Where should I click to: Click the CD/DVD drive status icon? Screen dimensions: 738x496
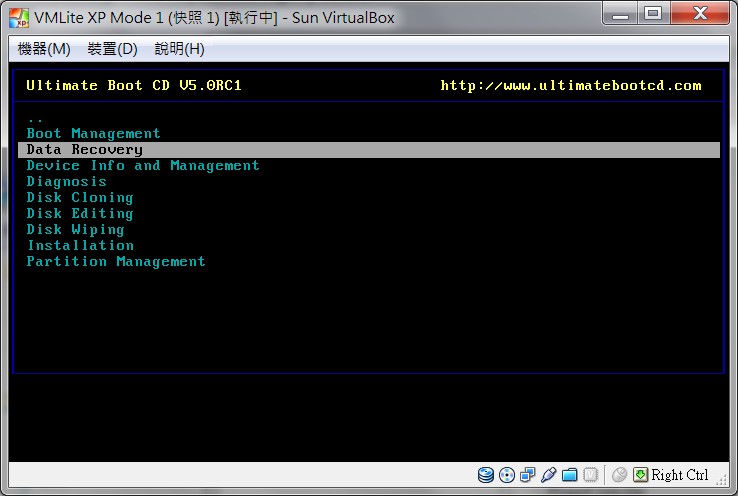507,475
